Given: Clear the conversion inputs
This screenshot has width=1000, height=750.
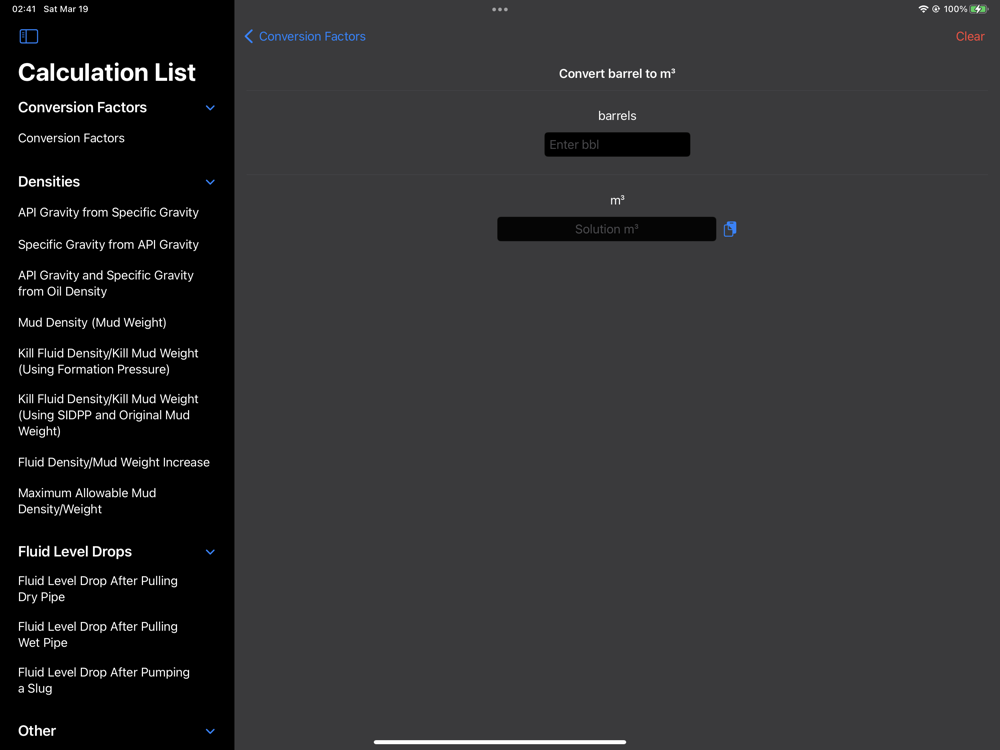Looking at the screenshot, I should [x=969, y=36].
